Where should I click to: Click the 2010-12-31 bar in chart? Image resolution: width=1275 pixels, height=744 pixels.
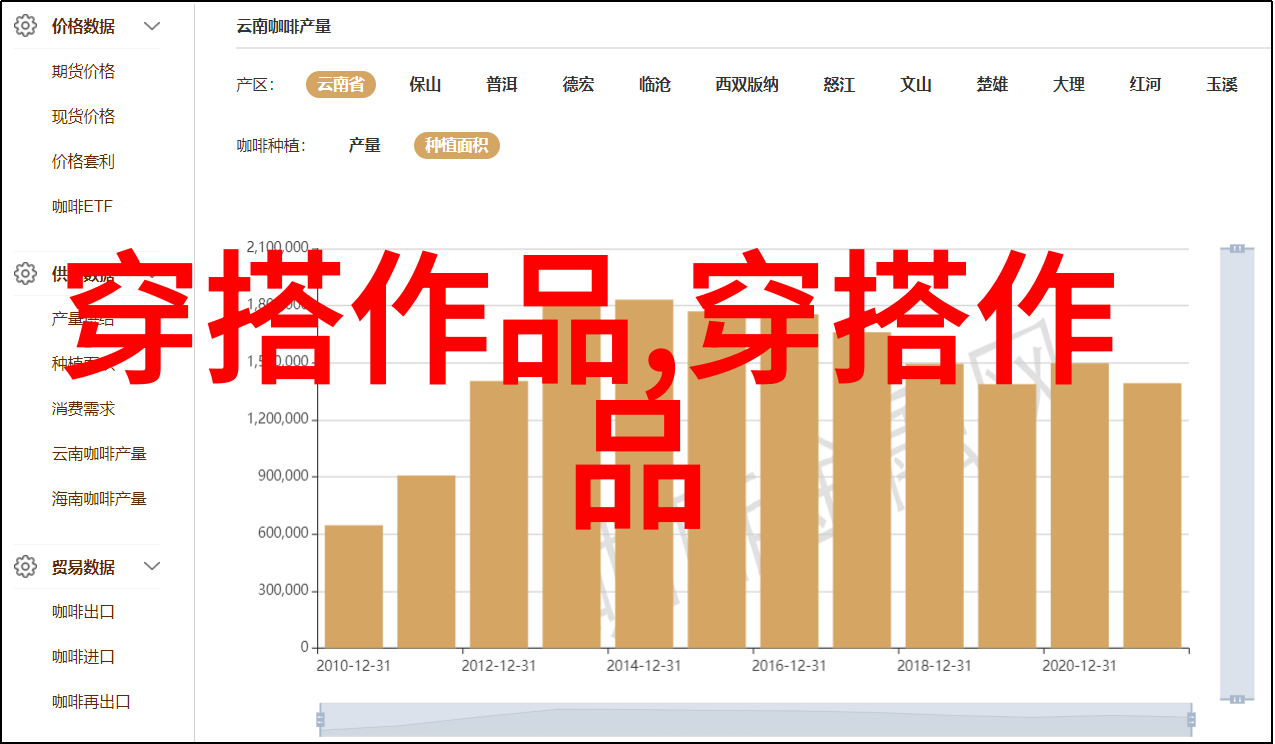click(x=354, y=586)
